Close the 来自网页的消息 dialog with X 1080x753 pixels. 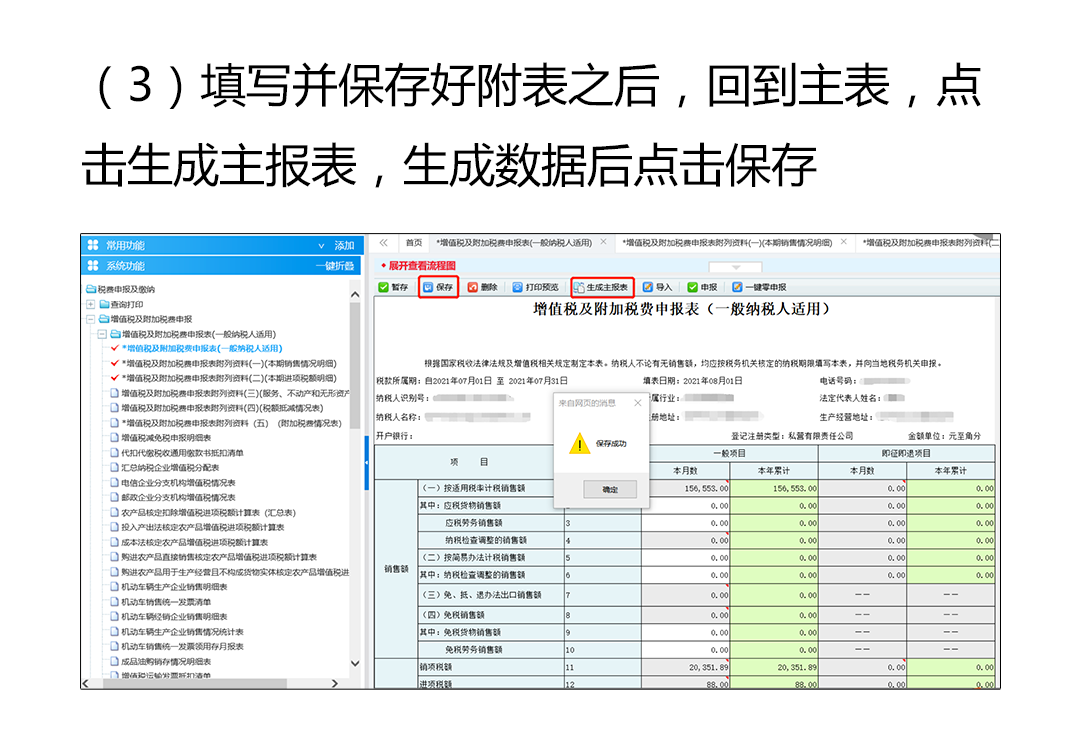point(638,403)
